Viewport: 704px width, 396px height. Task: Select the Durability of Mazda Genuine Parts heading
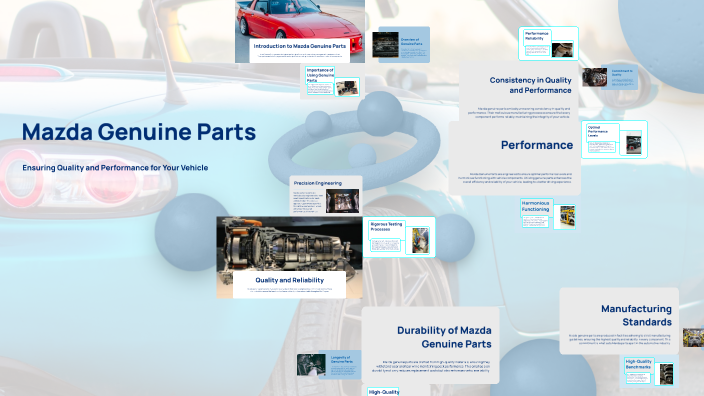click(x=444, y=337)
